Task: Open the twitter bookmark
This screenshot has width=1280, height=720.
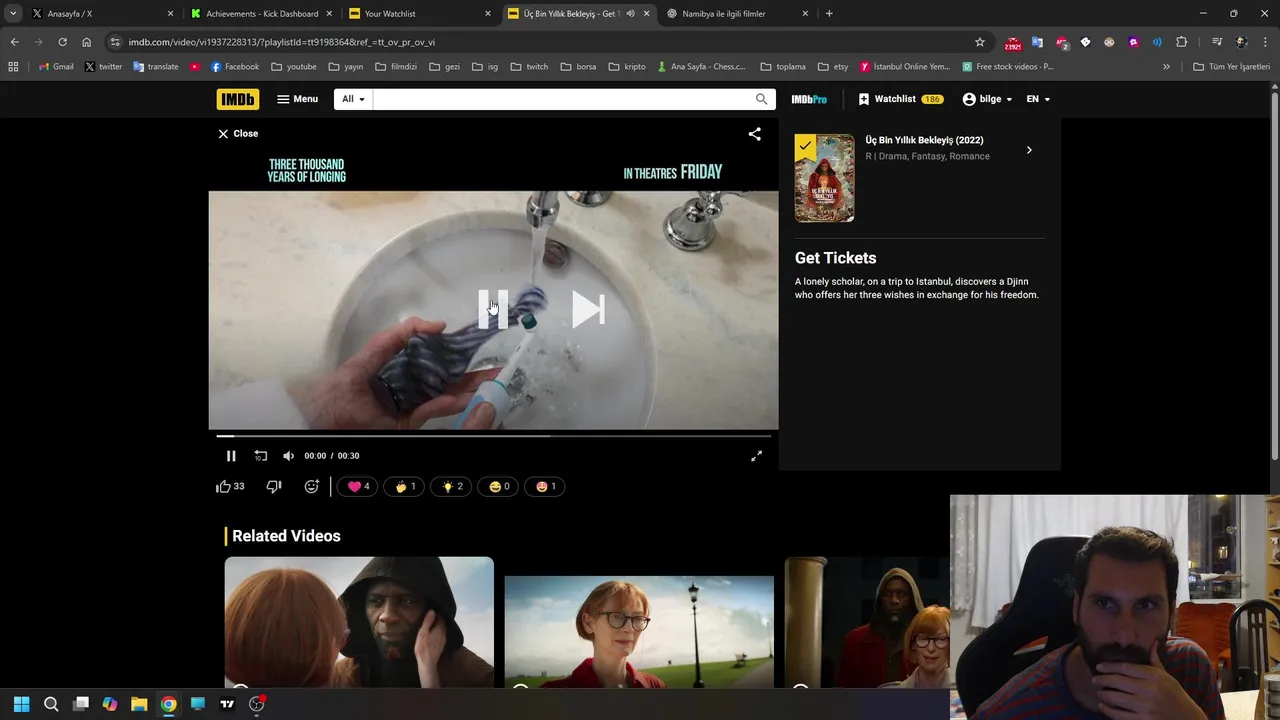Action: 103,67
